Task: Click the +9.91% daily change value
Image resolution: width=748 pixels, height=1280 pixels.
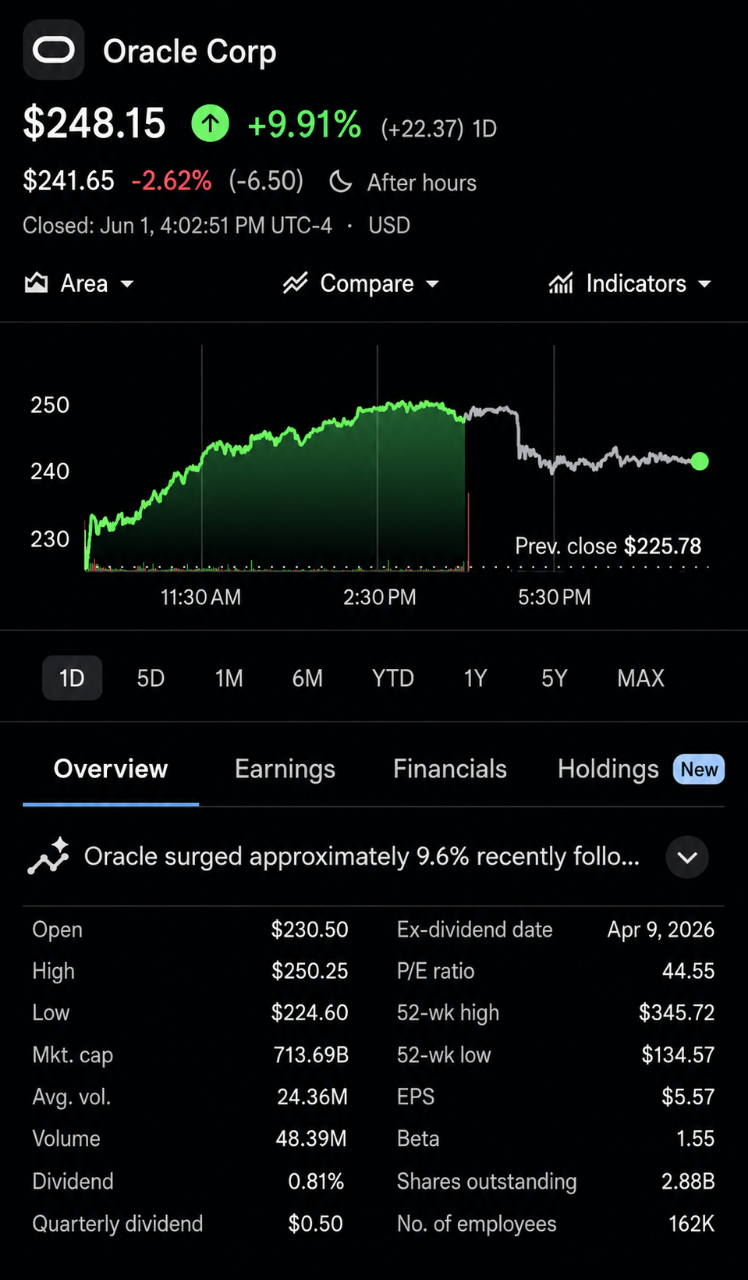Action: click(304, 125)
